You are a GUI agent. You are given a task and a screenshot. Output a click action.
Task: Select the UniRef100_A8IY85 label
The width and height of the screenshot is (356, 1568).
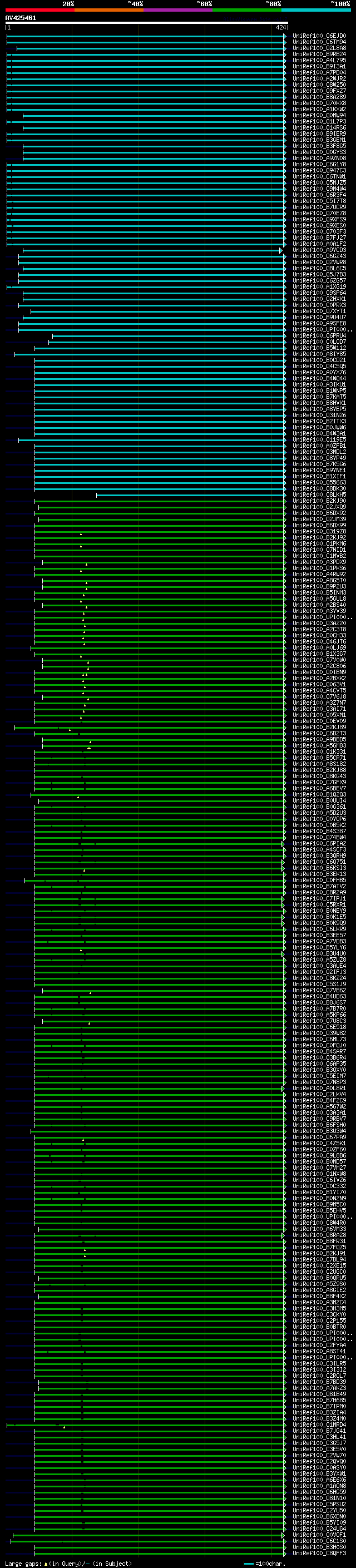point(319,354)
